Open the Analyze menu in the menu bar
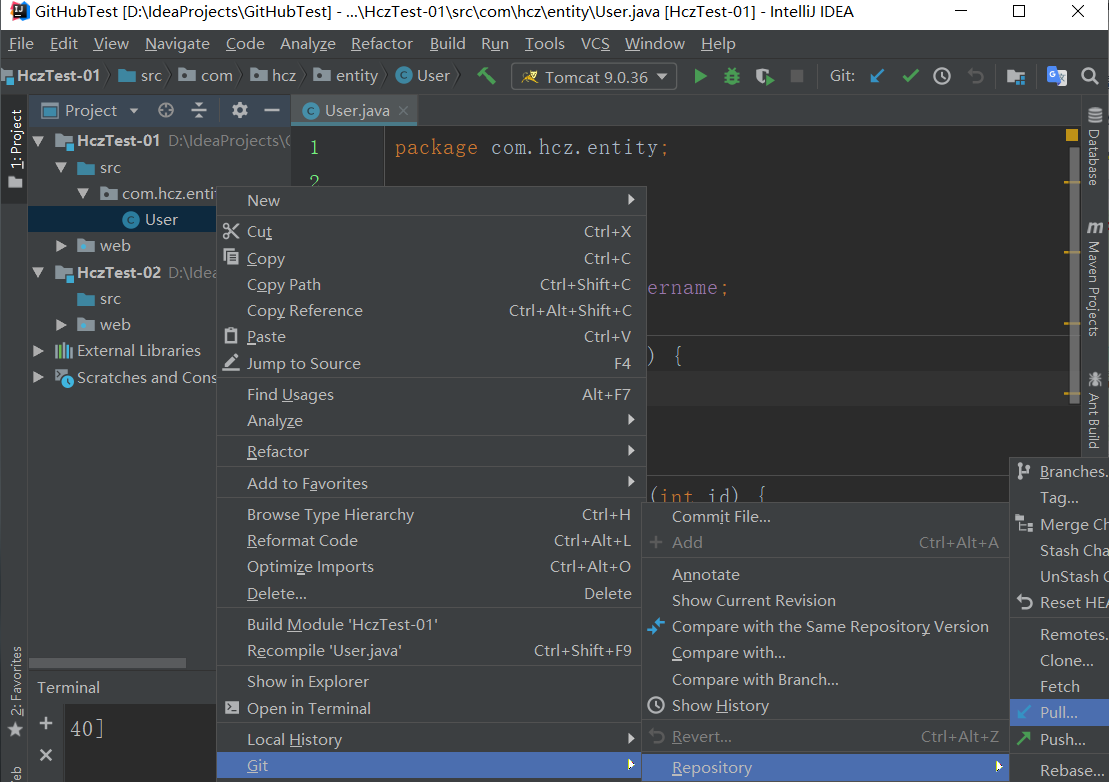The image size is (1109, 783). [x=308, y=44]
